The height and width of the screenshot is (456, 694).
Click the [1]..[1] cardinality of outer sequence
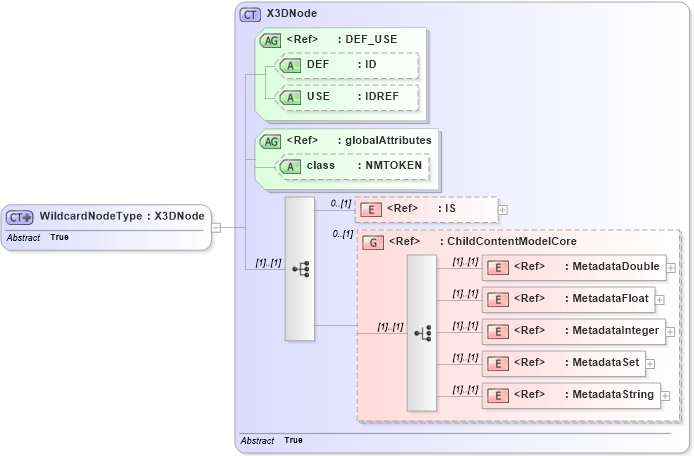[x=268, y=263]
